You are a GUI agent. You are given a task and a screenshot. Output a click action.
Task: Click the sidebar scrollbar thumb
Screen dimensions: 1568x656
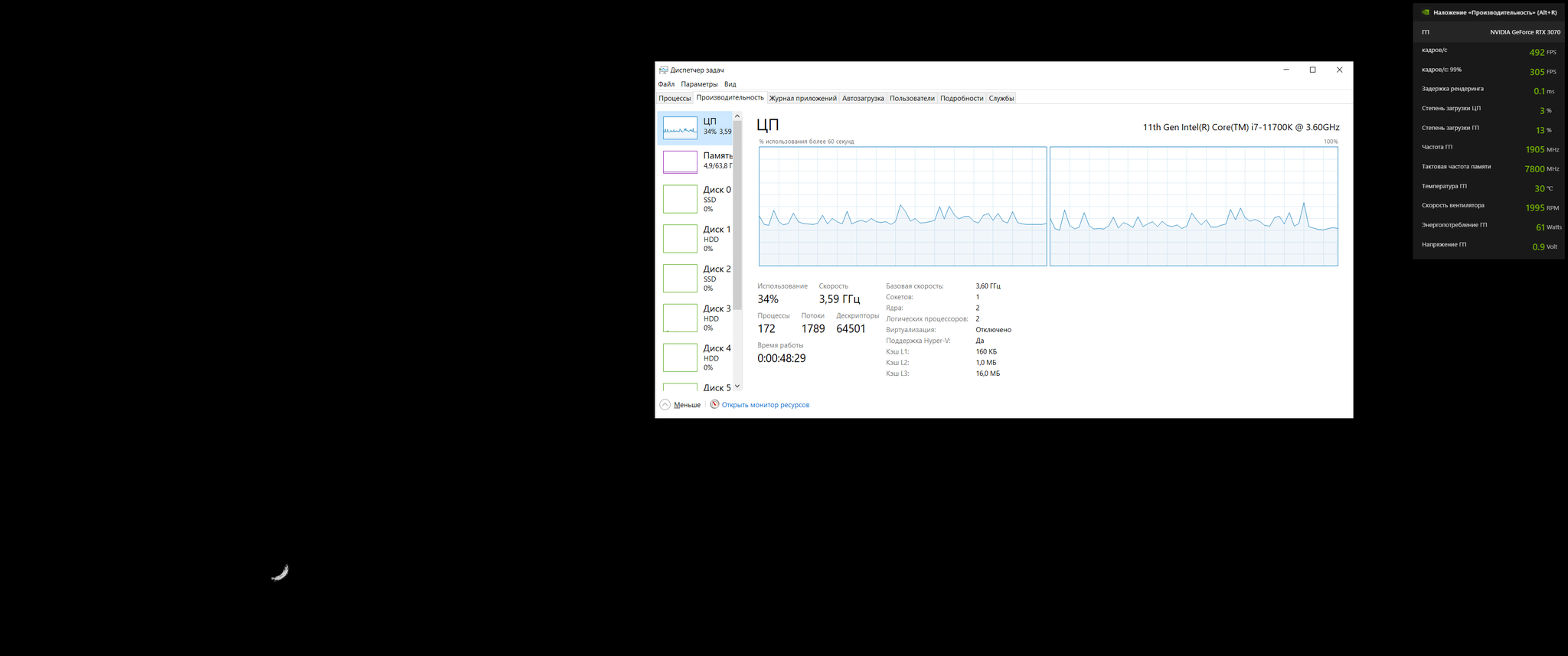[737, 214]
